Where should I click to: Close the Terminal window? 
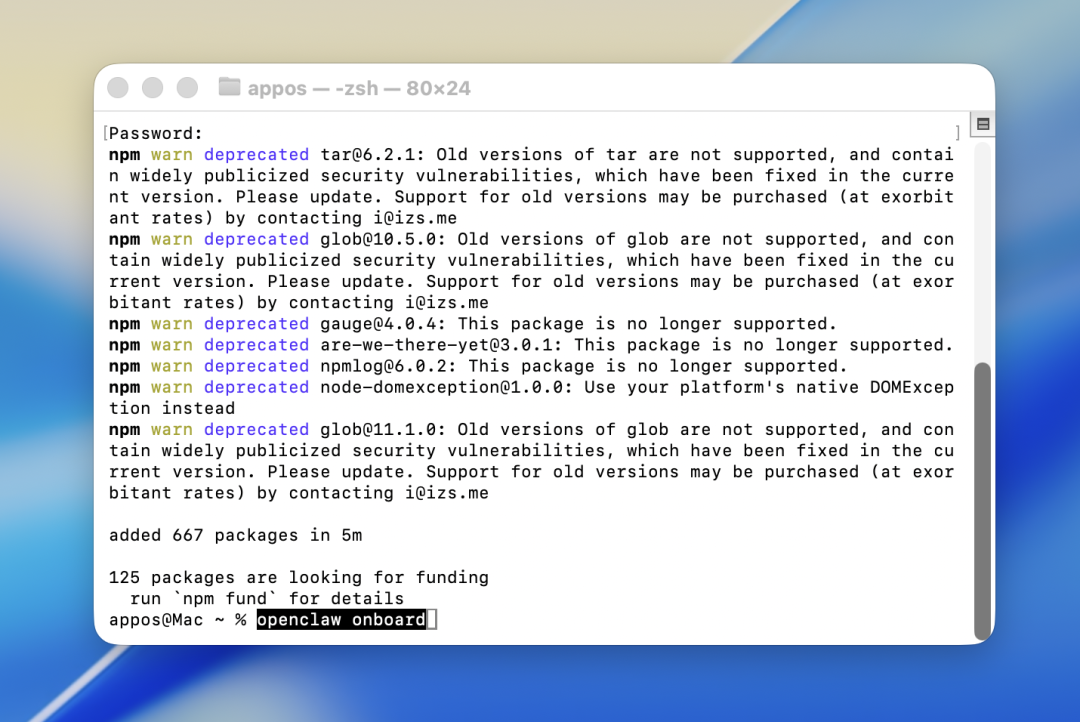[x=118, y=88]
